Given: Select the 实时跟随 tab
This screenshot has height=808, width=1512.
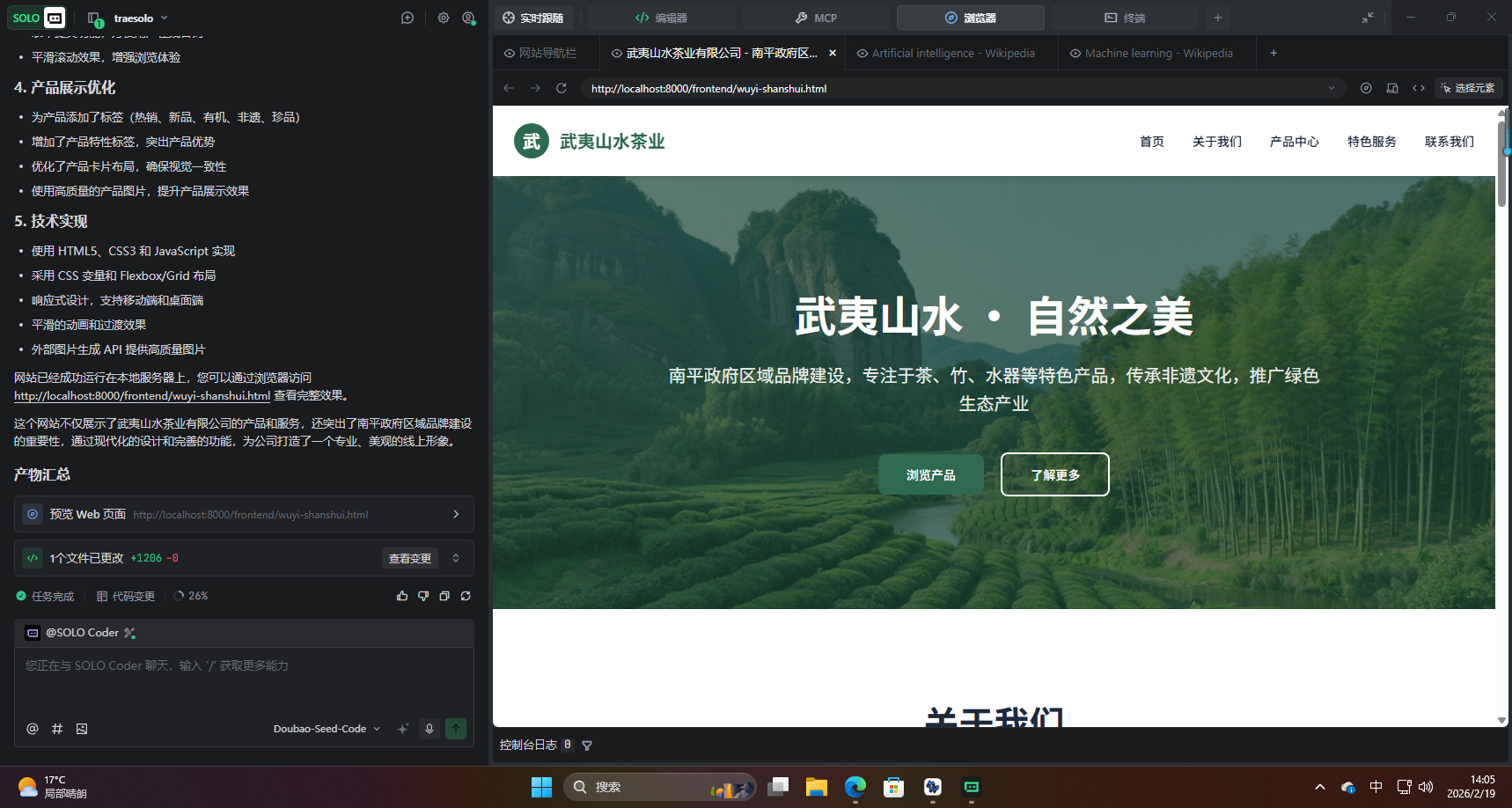Looking at the screenshot, I should tap(534, 17).
